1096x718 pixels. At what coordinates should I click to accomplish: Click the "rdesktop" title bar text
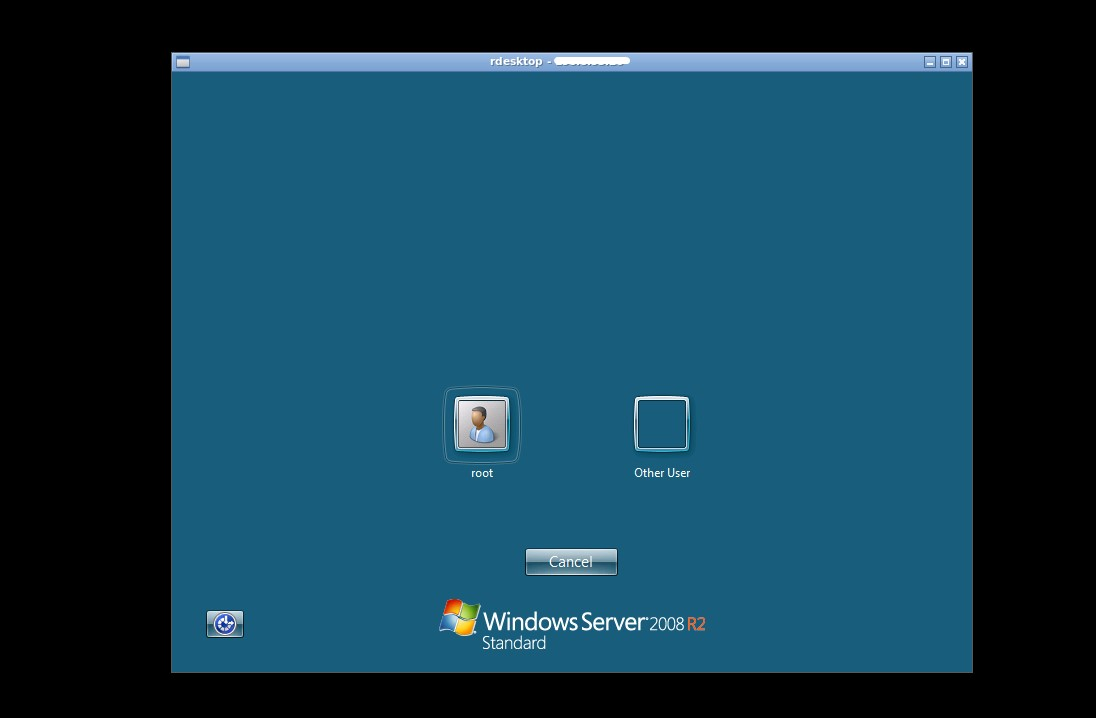(x=515, y=62)
